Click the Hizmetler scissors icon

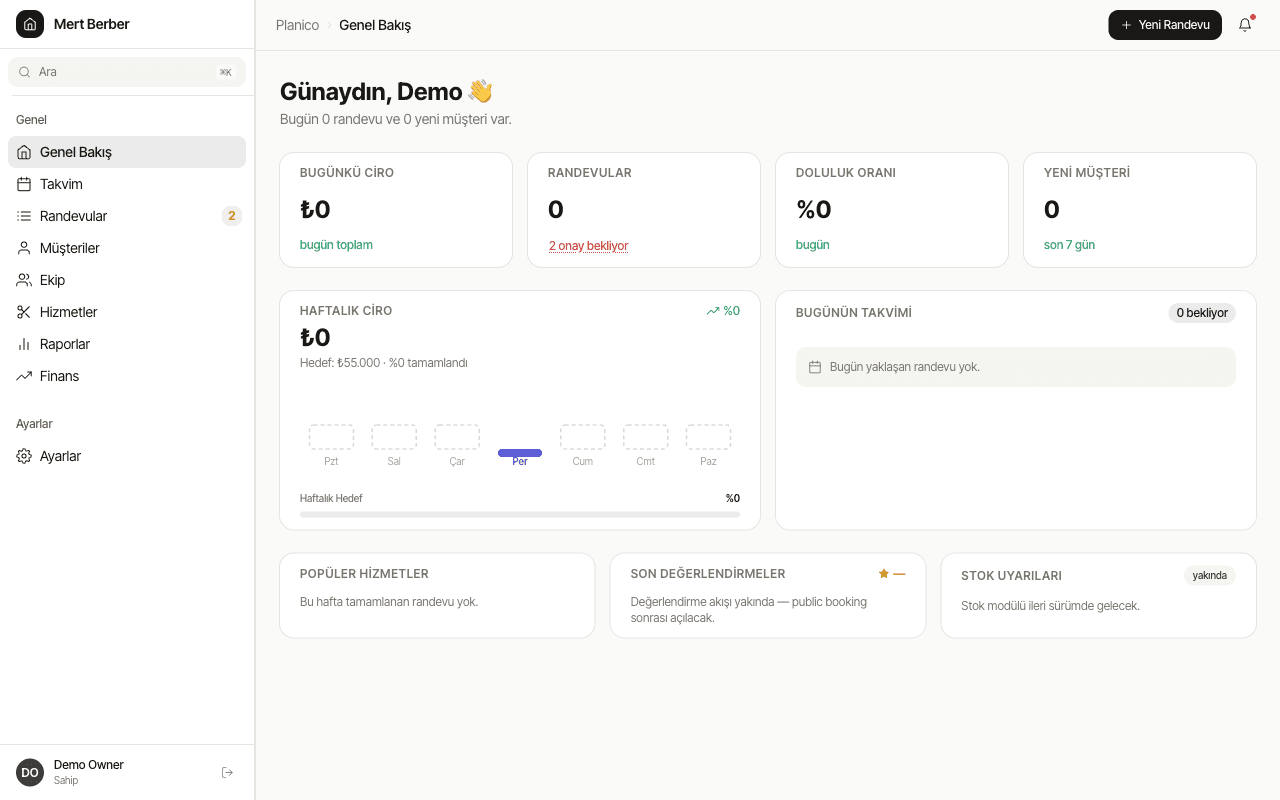(24, 312)
